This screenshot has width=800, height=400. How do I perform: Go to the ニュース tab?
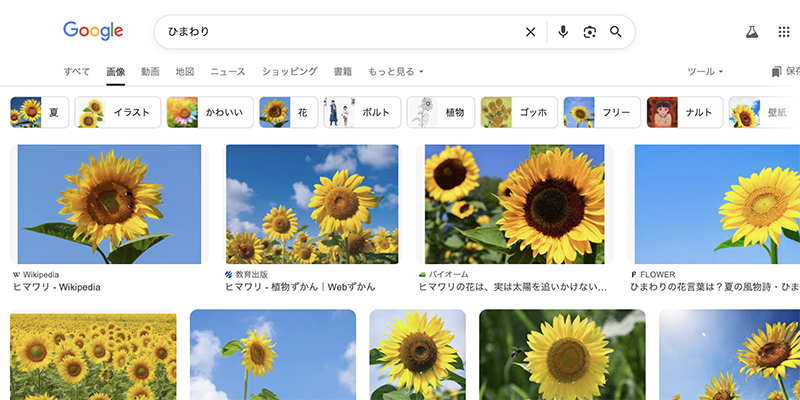click(x=228, y=71)
